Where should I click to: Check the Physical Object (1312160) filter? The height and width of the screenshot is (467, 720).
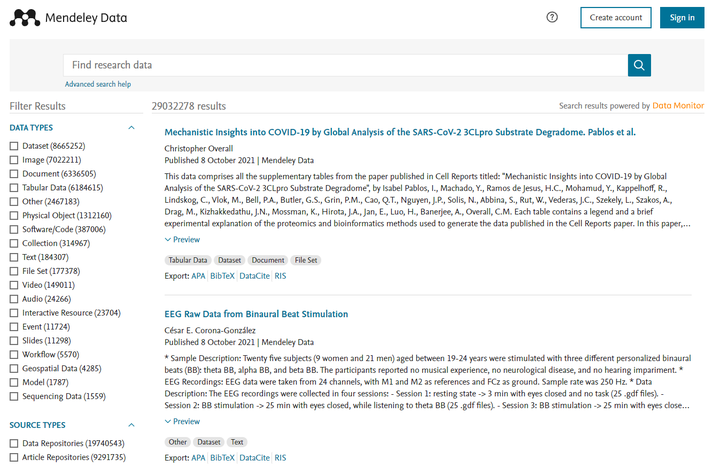pos(14,216)
